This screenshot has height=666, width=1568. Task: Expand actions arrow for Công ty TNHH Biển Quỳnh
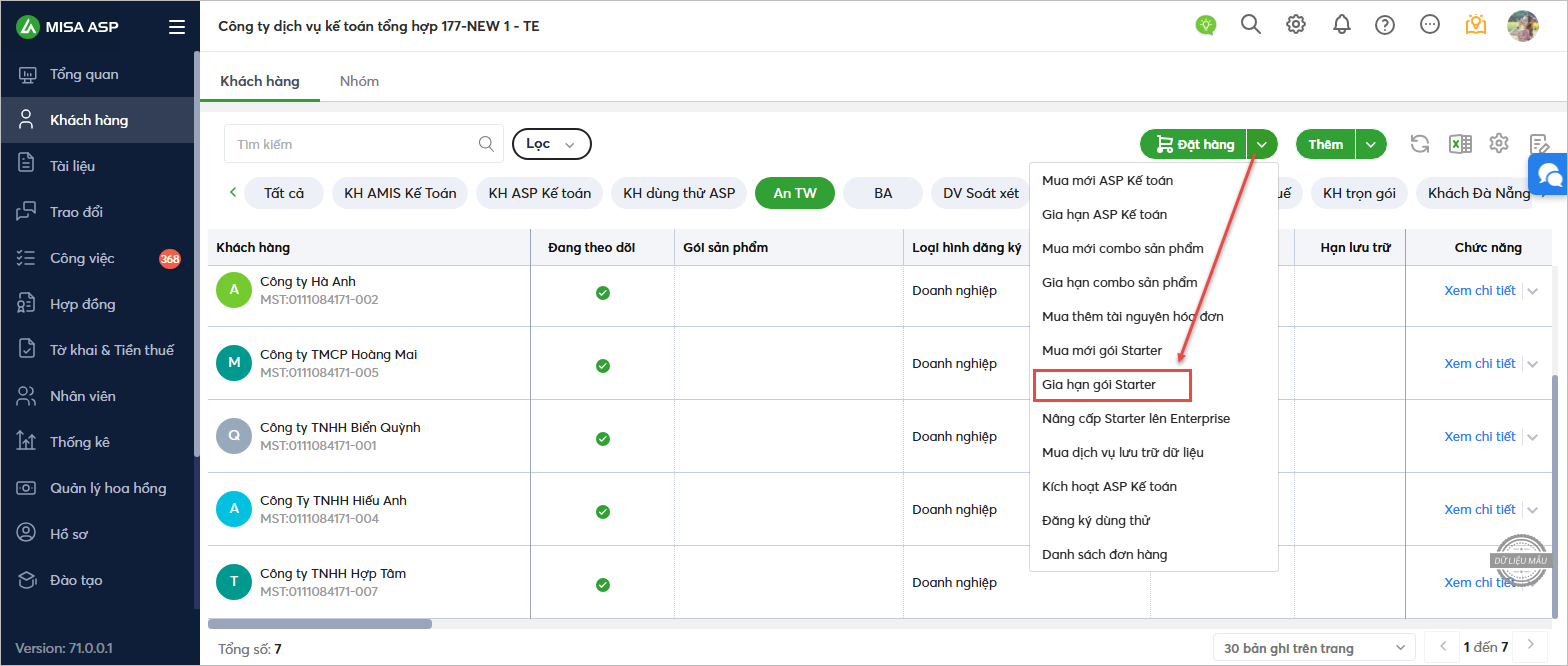(1533, 437)
